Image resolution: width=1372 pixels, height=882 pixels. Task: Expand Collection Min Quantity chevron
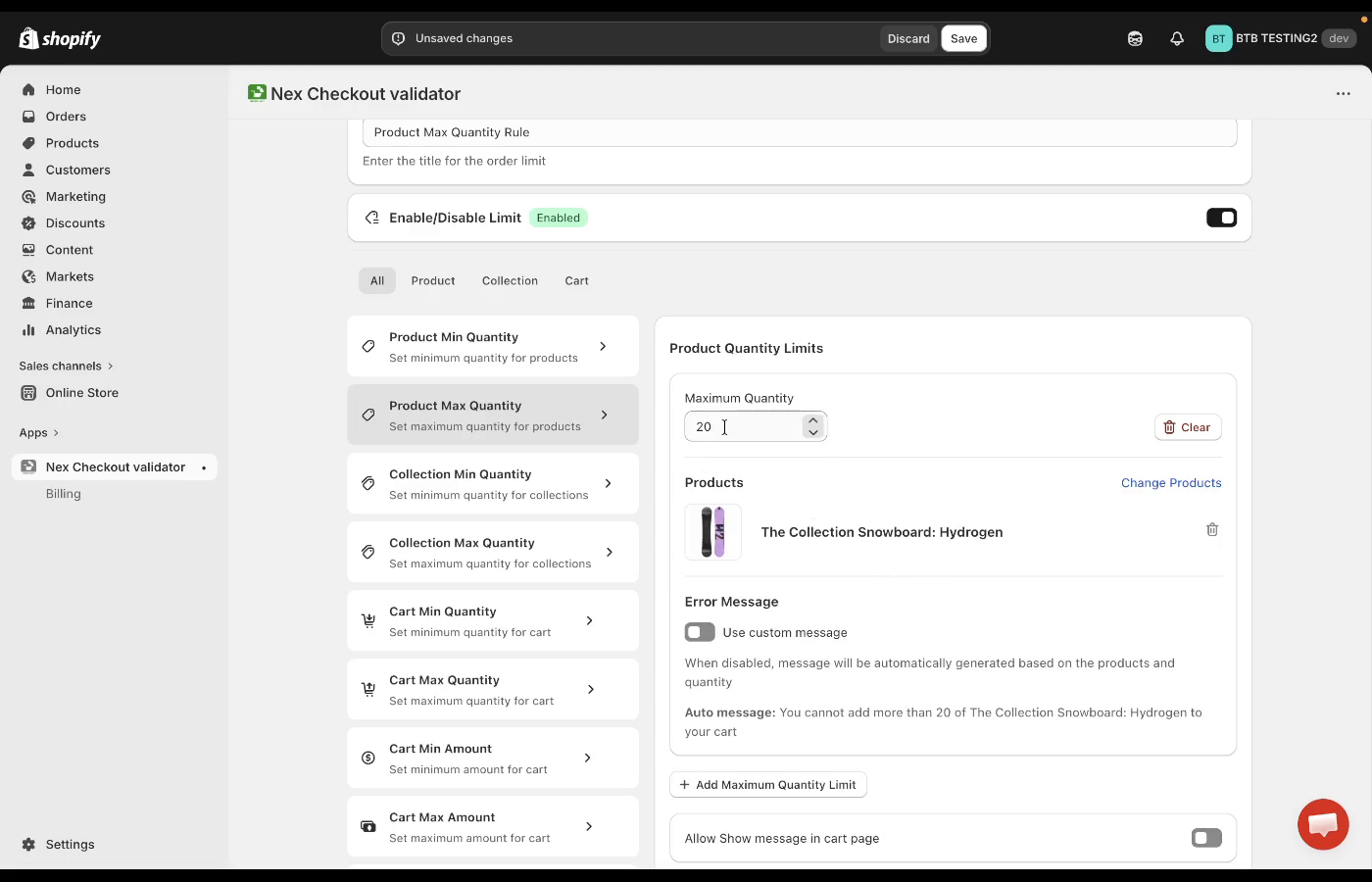click(x=609, y=483)
